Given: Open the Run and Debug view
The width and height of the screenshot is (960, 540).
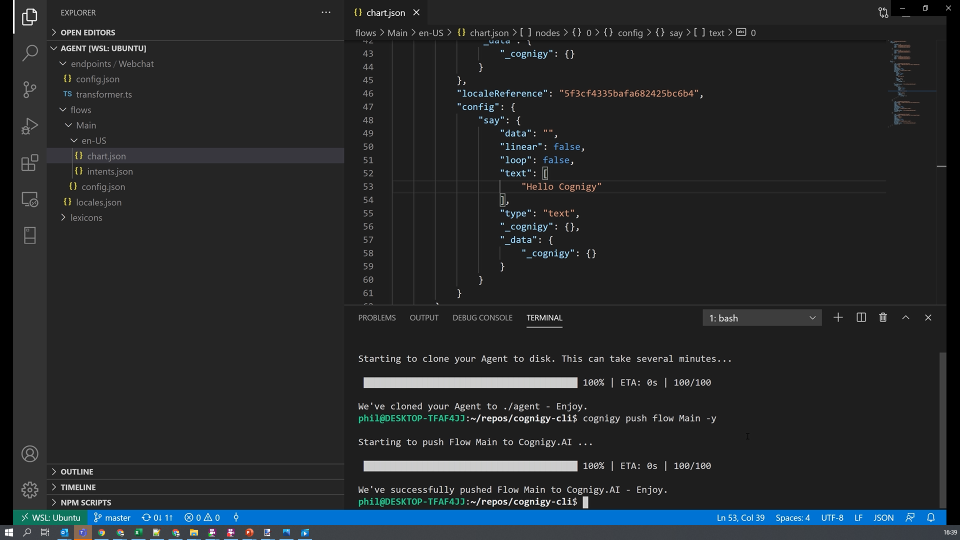Looking at the screenshot, I should [x=30, y=126].
